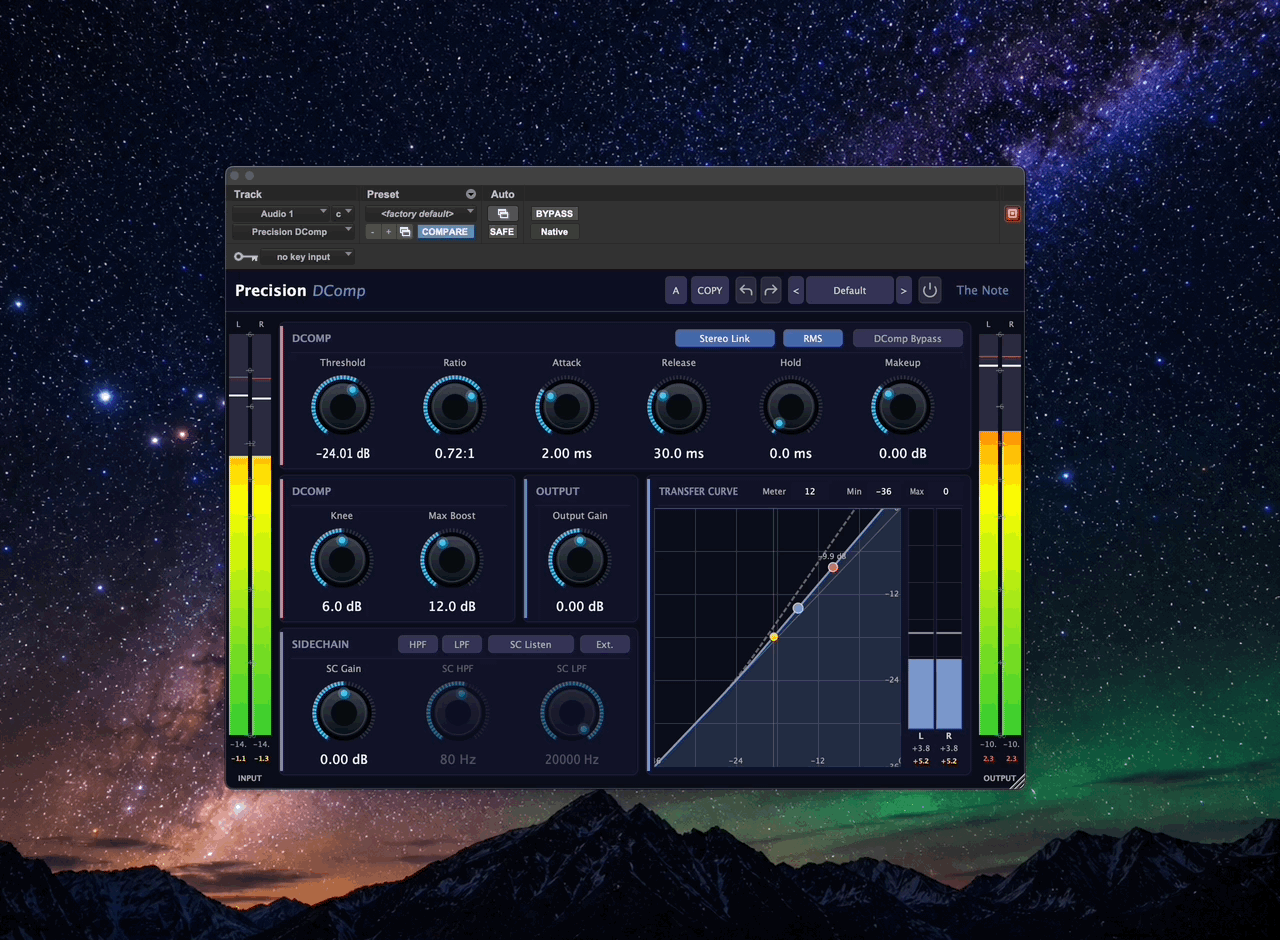Click the Ratio knob
Image resolution: width=1280 pixels, height=940 pixels.
(455, 407)
